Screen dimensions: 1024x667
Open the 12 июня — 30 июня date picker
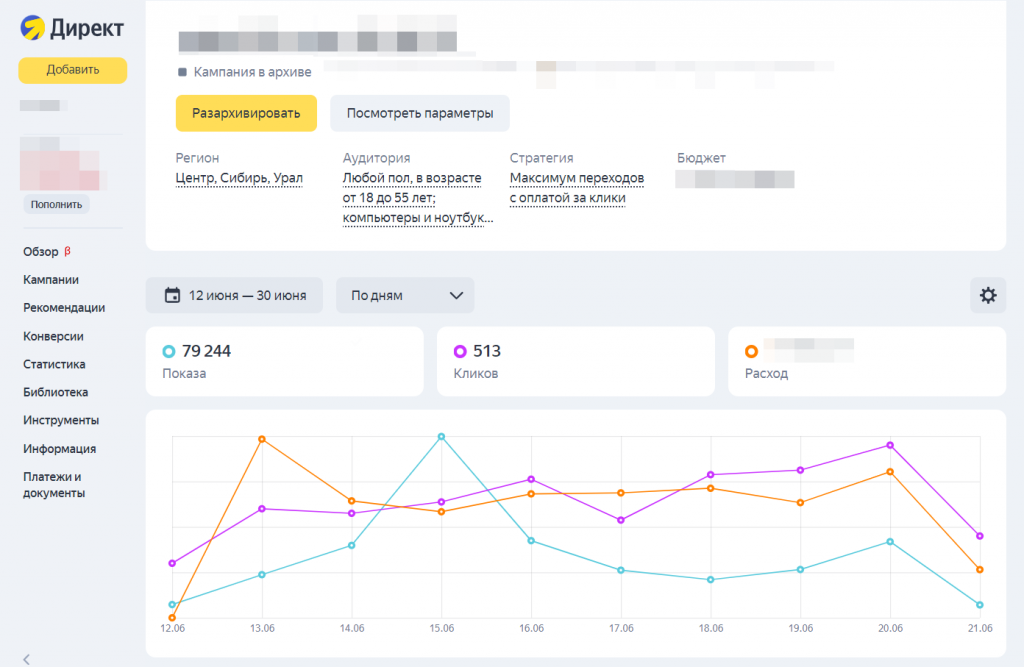coord(234,295)
